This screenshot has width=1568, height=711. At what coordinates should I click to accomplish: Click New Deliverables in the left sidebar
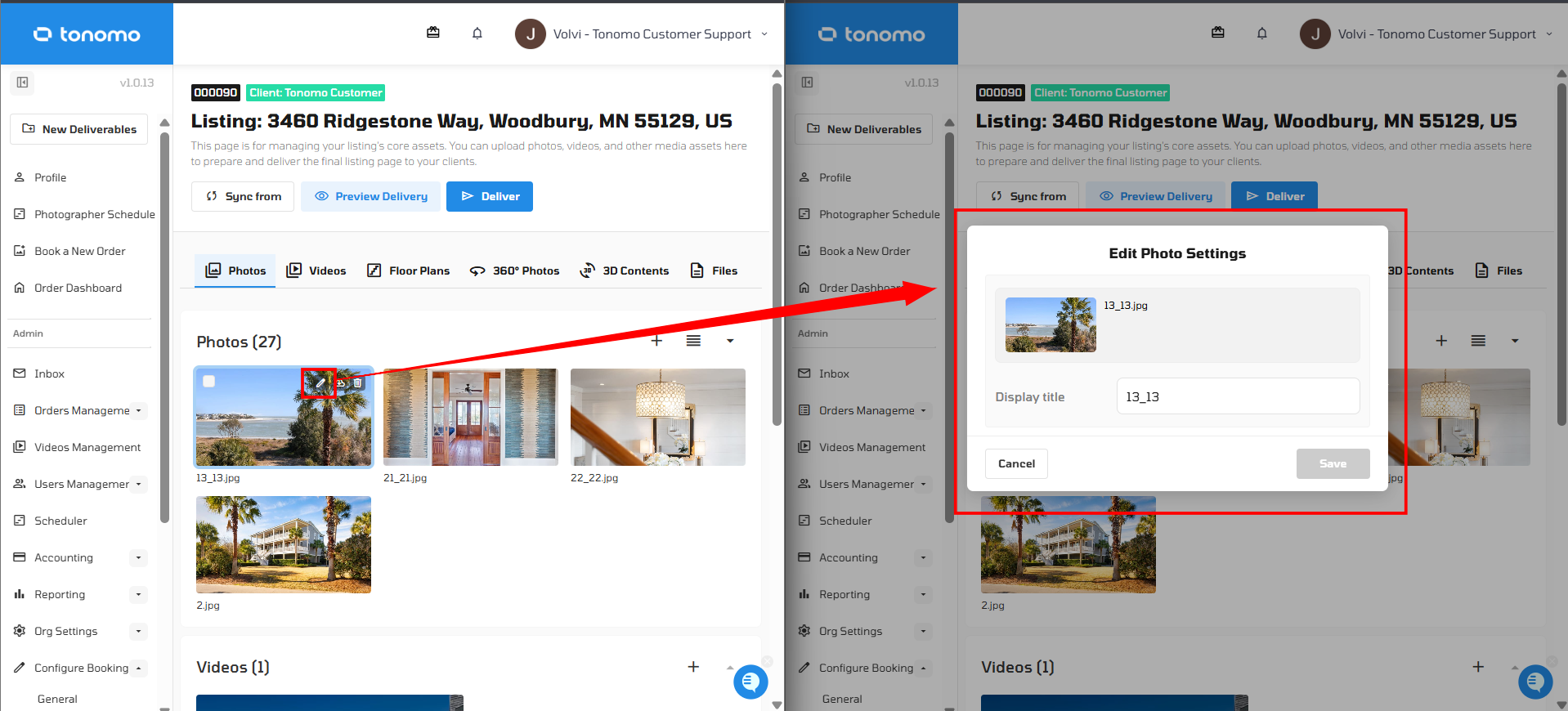pyautogui.click(x=79, y=129)
